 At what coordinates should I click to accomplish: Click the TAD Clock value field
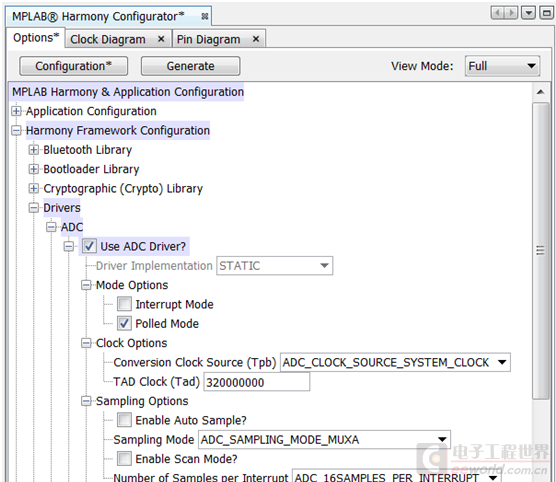[256, 382]
